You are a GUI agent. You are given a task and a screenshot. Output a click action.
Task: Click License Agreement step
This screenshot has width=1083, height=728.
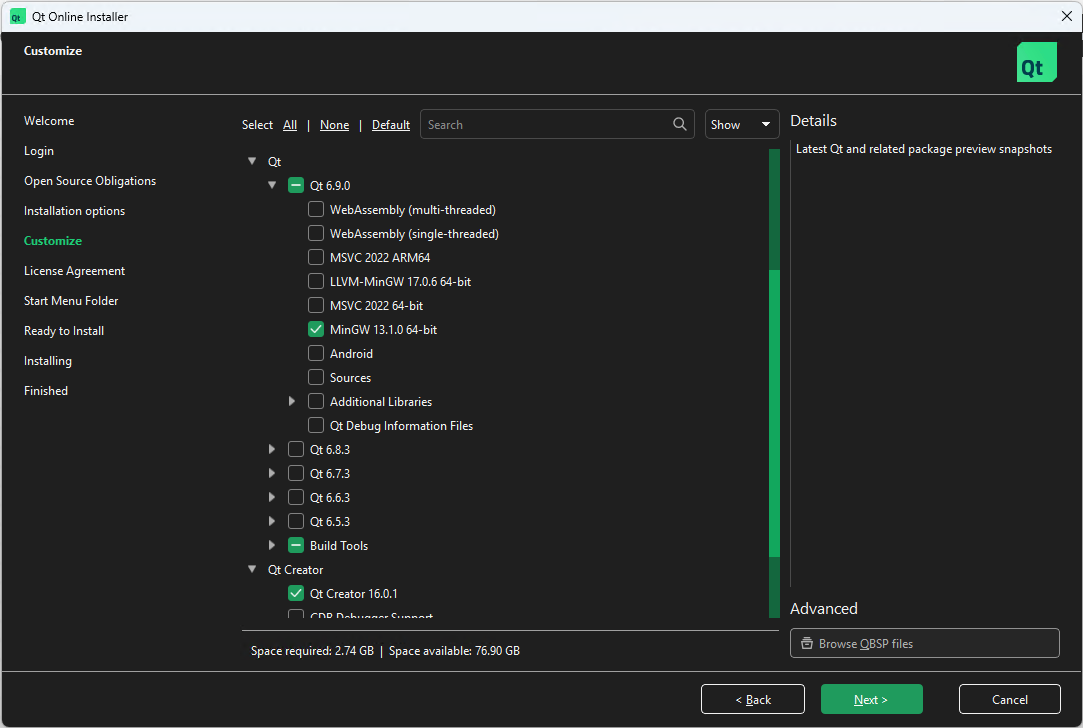(x=75, y=271)
